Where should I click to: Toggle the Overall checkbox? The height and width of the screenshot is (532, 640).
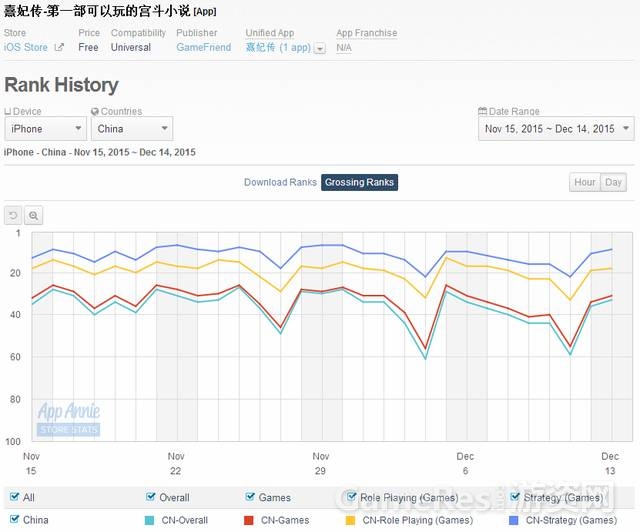[151, 497]
